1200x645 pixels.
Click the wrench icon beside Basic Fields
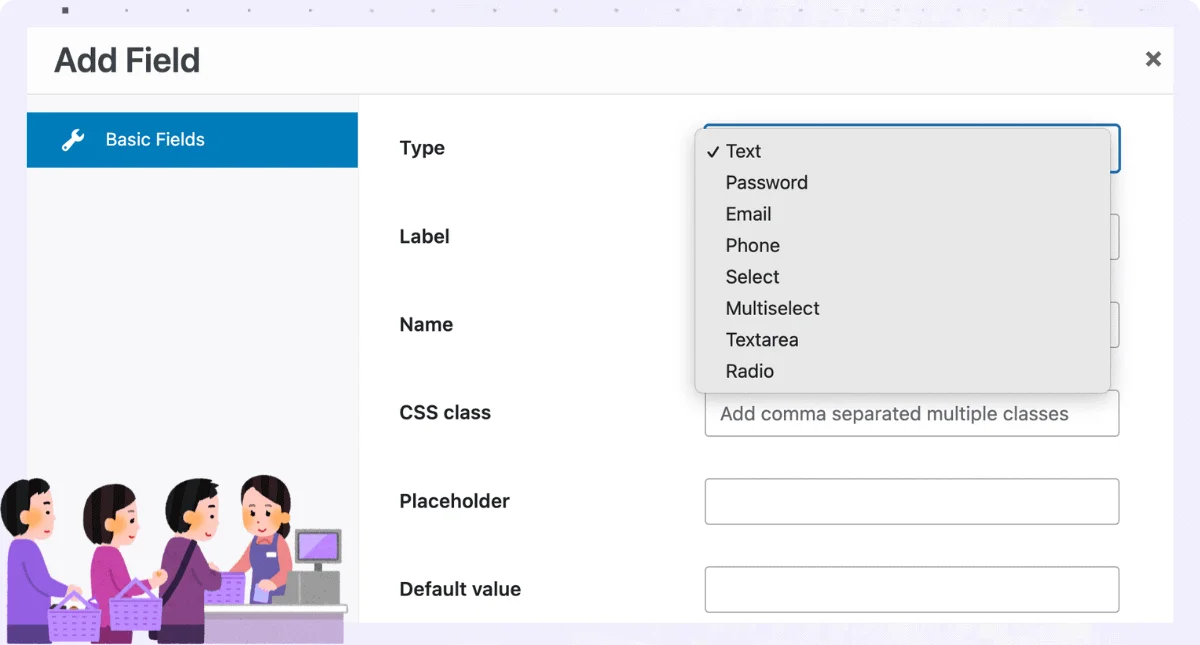pos(73,140)
